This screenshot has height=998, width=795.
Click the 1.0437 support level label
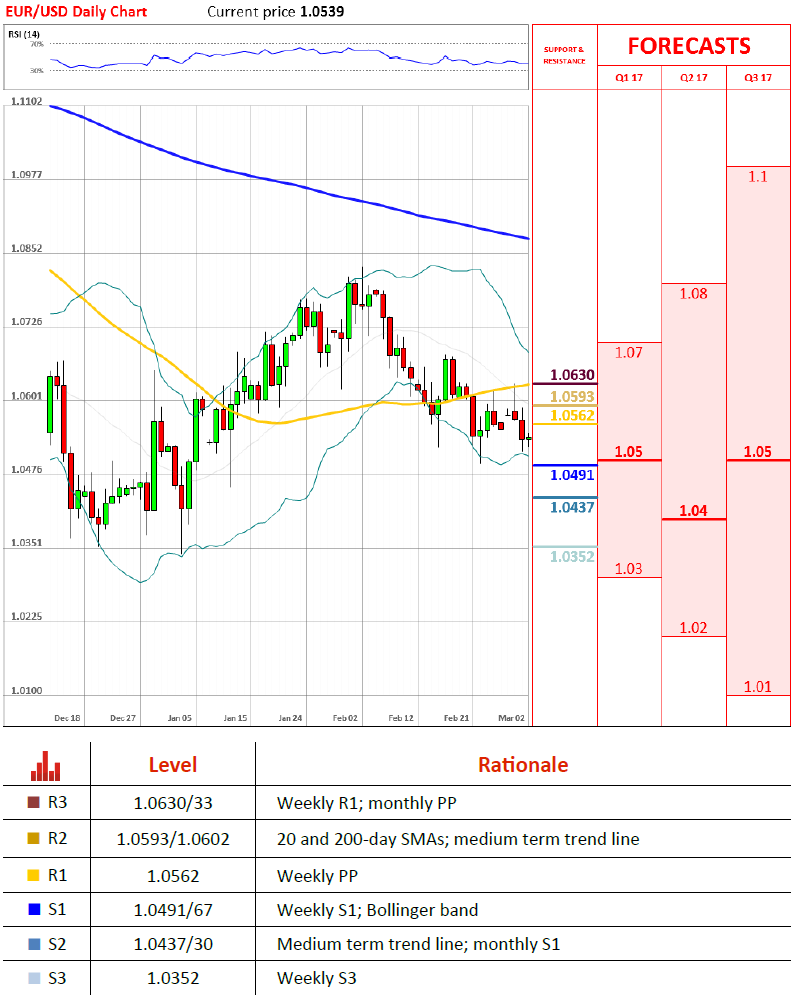[572, 507]
